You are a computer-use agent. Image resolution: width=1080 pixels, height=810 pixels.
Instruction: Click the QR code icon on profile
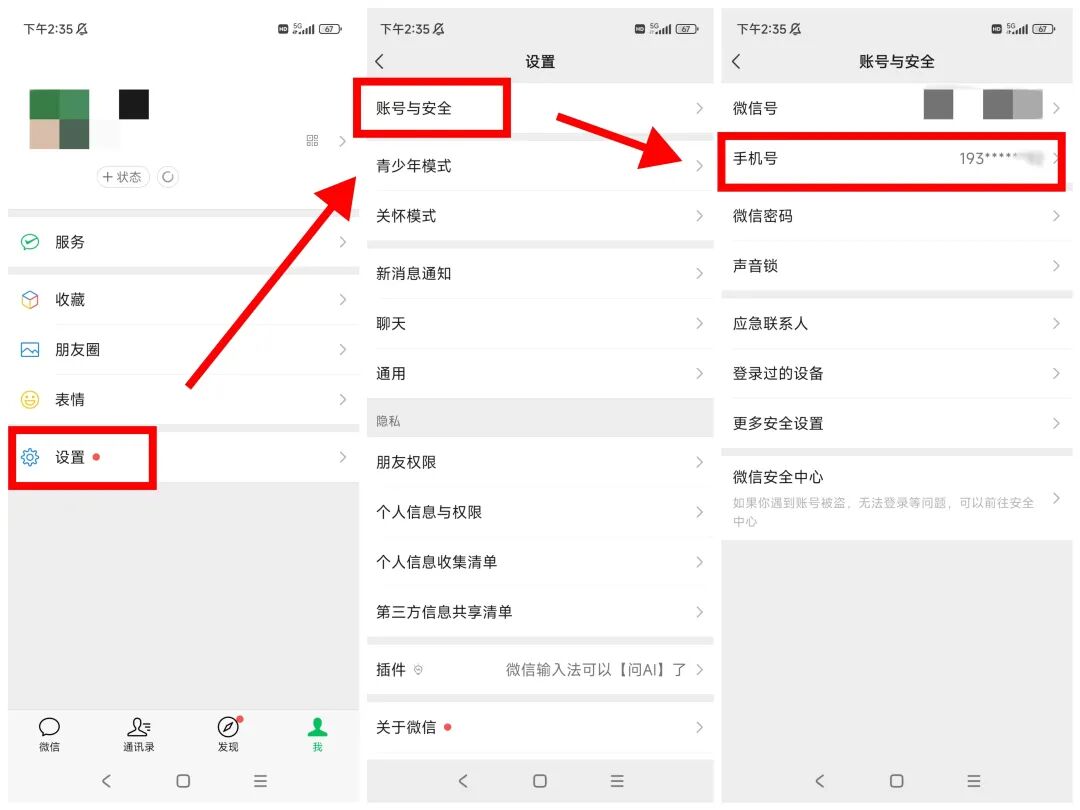(x=312, y=141)
